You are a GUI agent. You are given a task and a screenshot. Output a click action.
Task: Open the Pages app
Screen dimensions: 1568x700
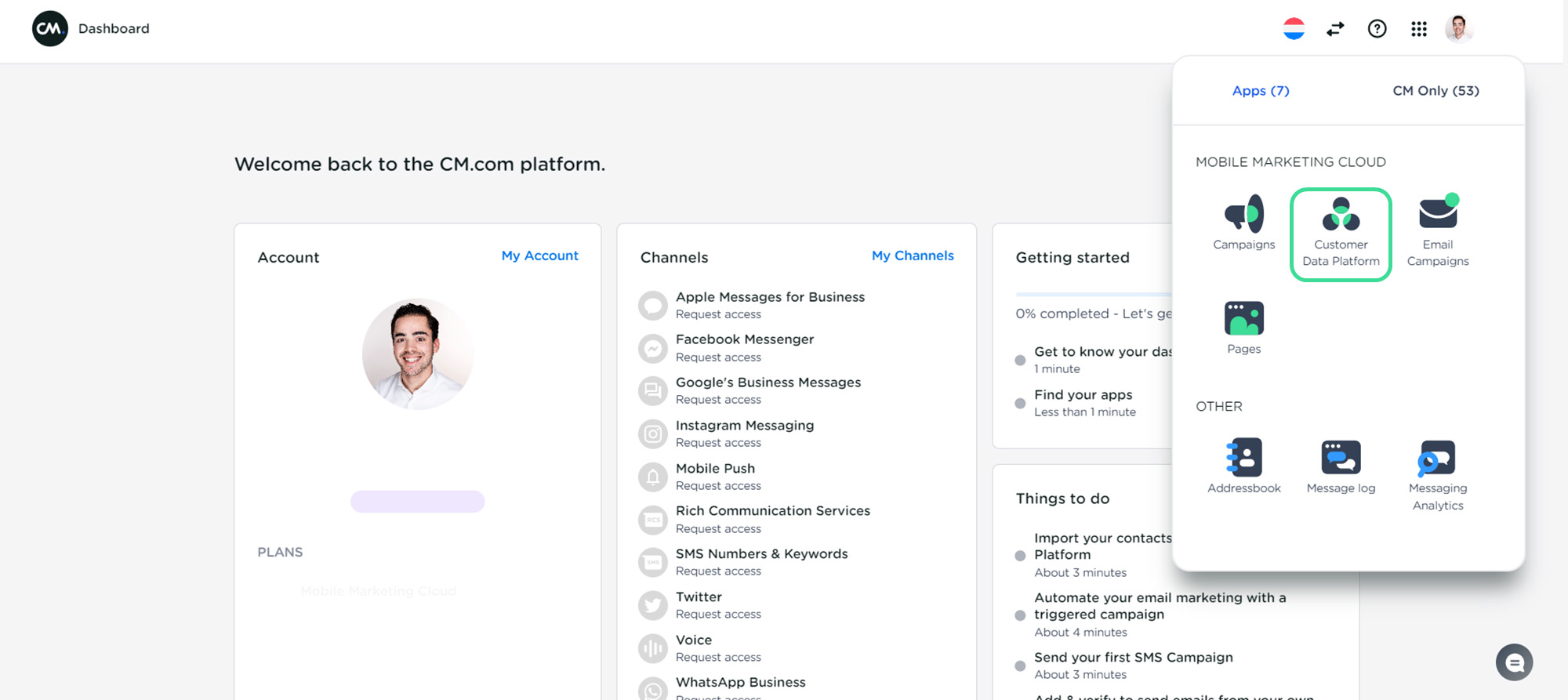coord(1243,327)
